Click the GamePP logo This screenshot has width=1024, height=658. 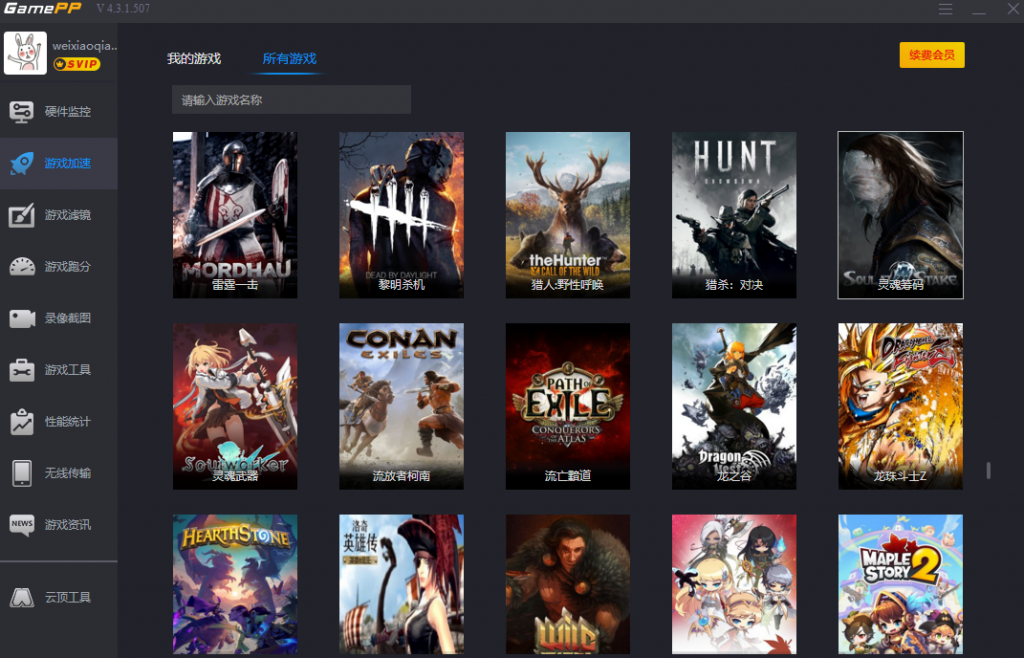[42, 8]
